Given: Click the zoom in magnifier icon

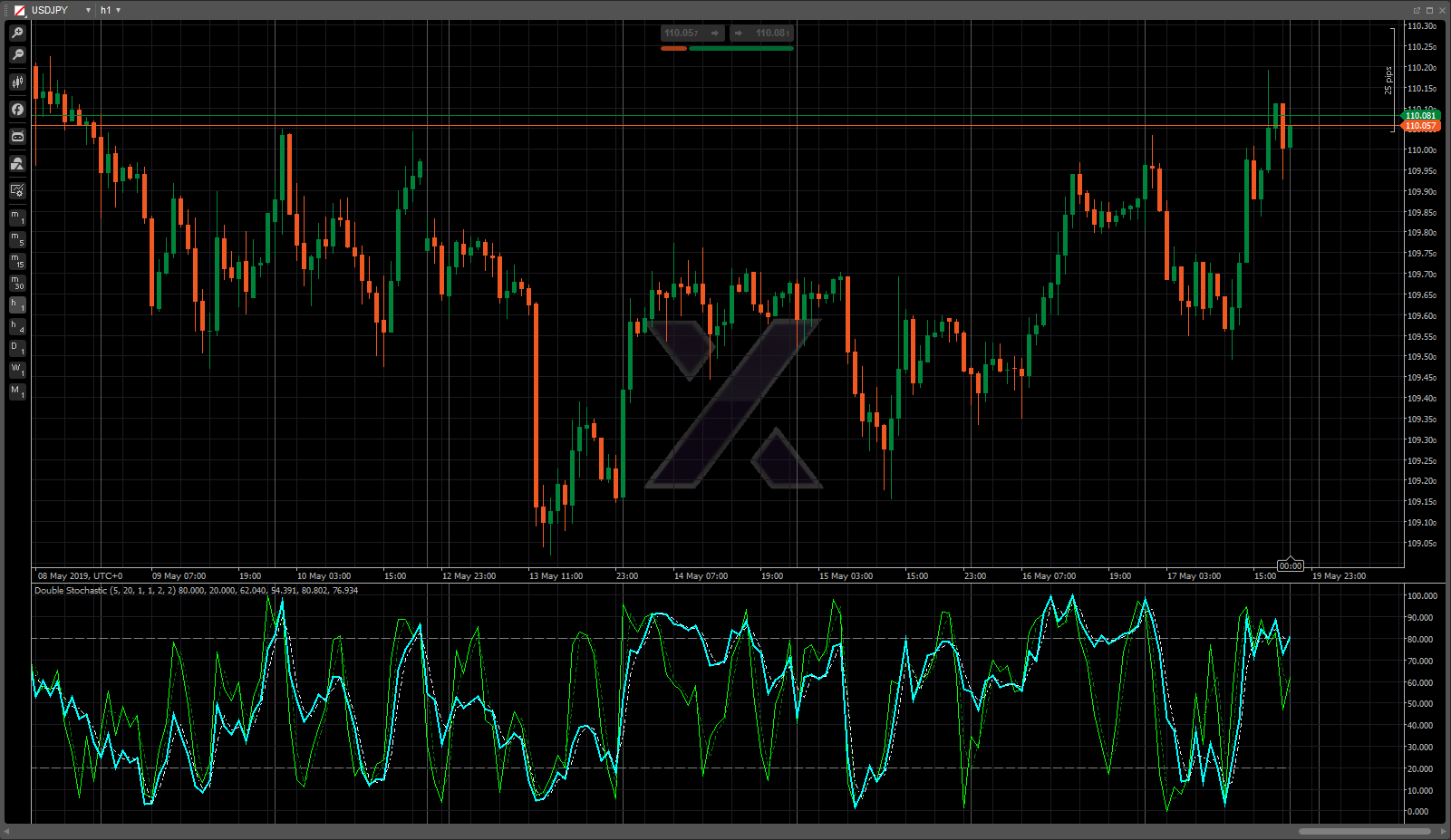Looking at the screenshot, I should point(17,33).
